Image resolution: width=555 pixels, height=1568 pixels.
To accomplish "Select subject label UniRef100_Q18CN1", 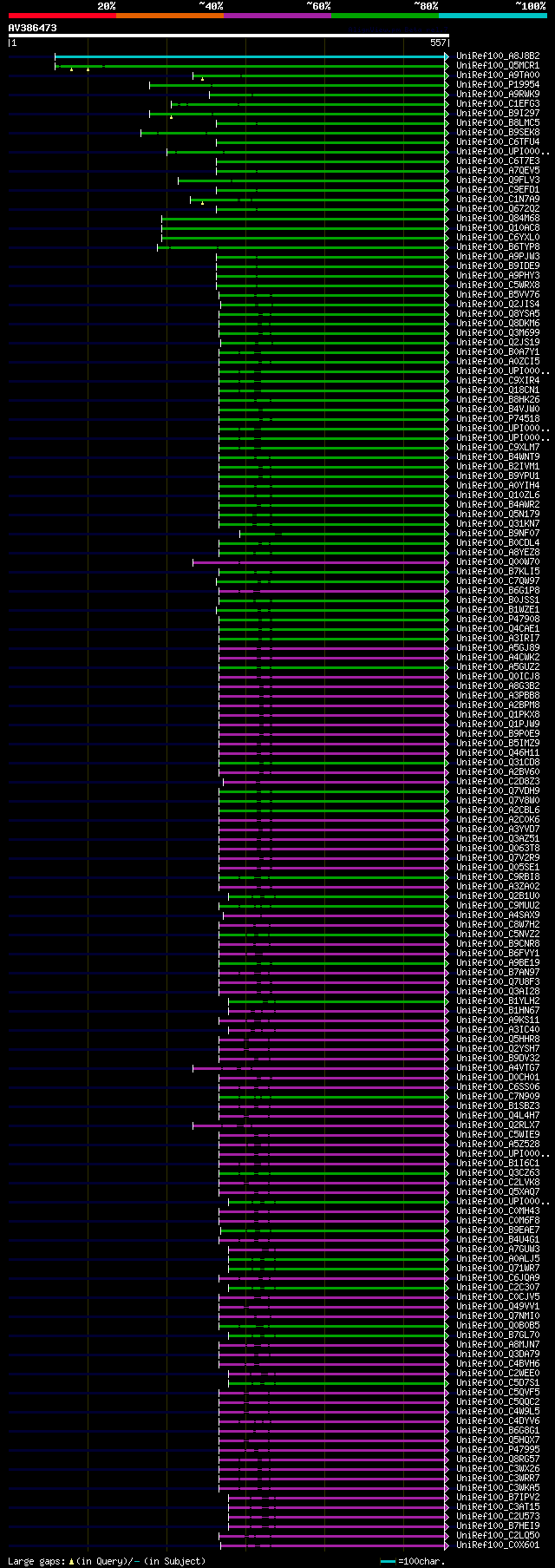I will pyautogui.click(x=498, y=390).
